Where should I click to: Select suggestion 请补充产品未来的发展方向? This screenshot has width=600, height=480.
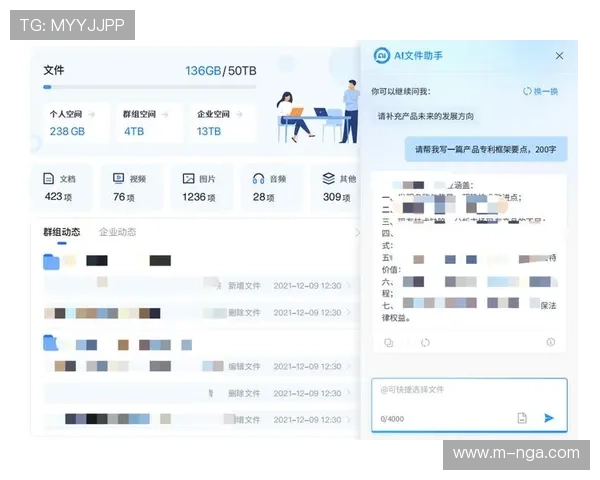click(x=426, y=116)
